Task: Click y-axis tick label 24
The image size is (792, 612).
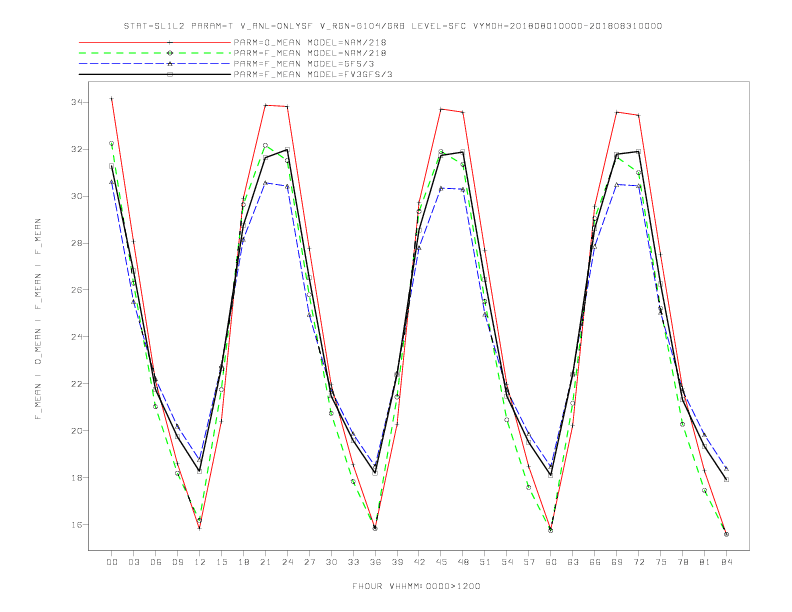Action: (77, 337)
